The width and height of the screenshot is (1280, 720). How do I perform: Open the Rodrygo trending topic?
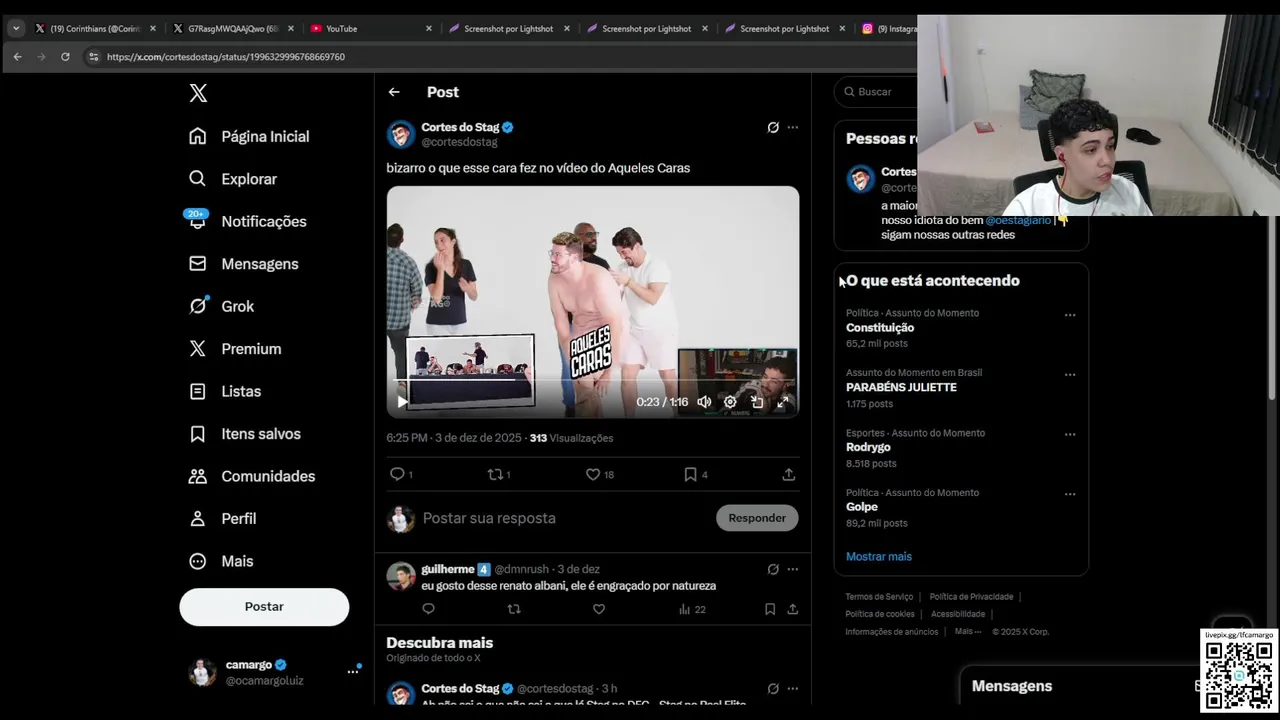(868, 447)
